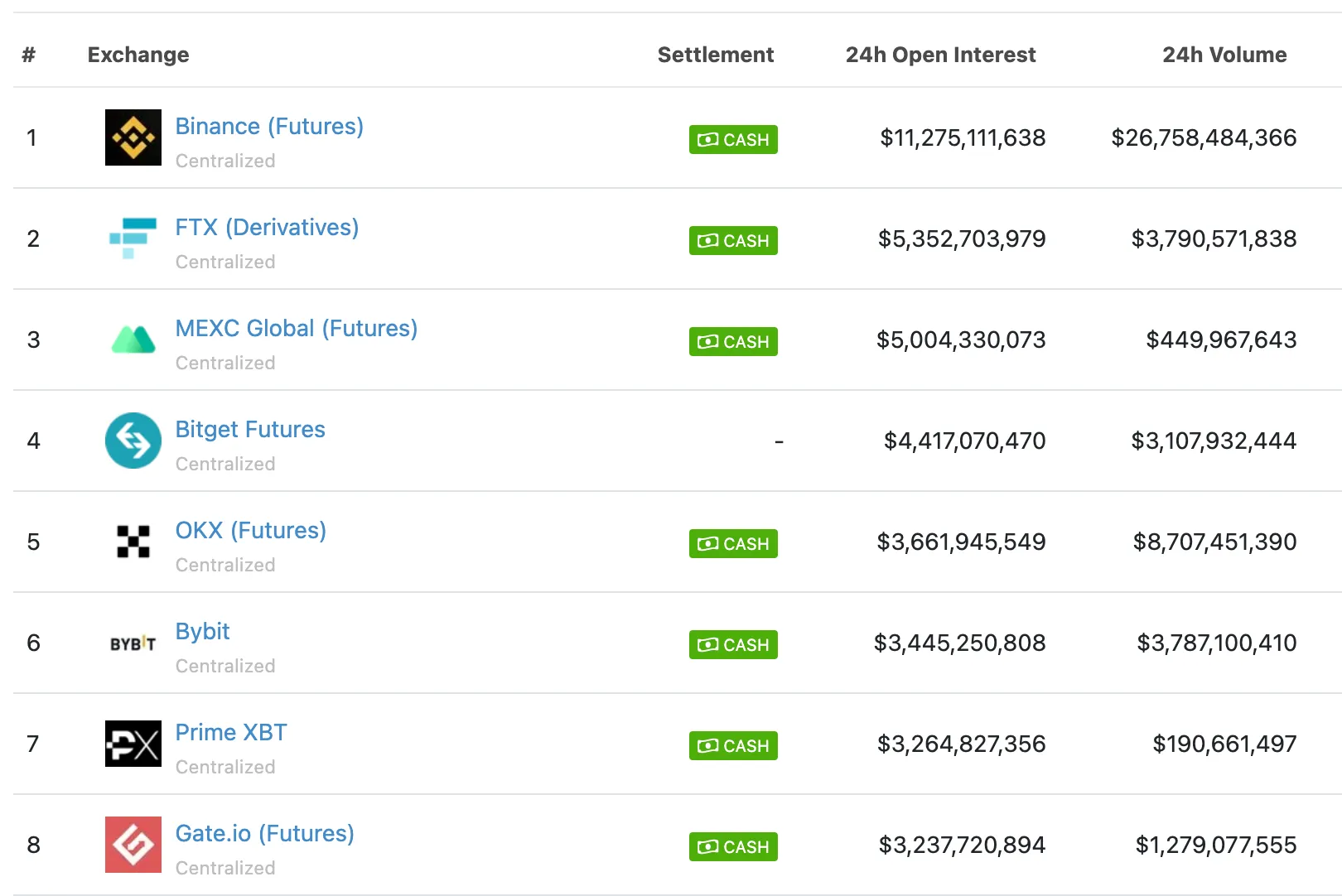The image size is (1342, 896).
Task: Click the CASH badge in Binance row
Action: (x=733, y=139)
